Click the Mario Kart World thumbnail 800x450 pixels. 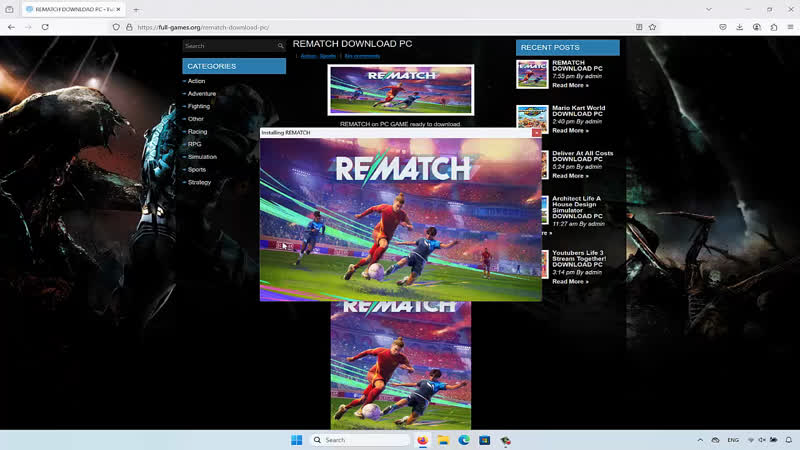(532, 119)
